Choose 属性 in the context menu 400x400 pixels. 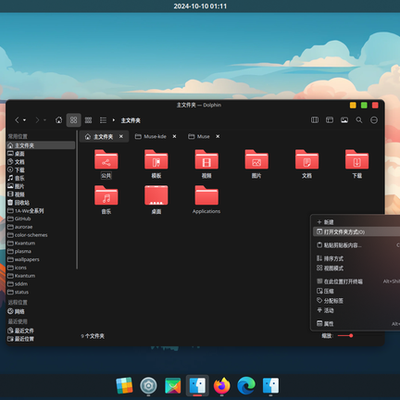pyautogui.click(x=357, y=324)
